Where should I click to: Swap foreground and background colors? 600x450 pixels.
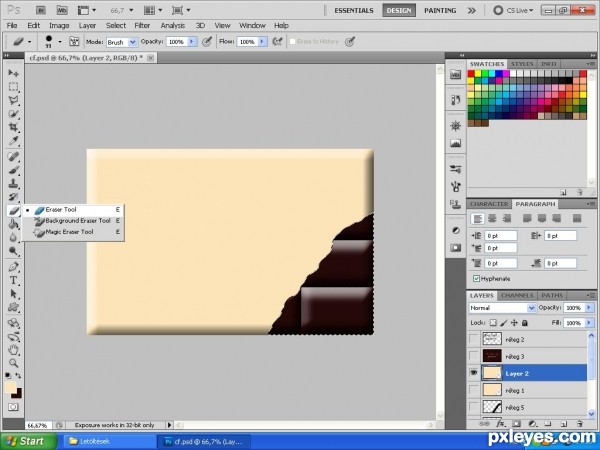click(x=18, y=376)
